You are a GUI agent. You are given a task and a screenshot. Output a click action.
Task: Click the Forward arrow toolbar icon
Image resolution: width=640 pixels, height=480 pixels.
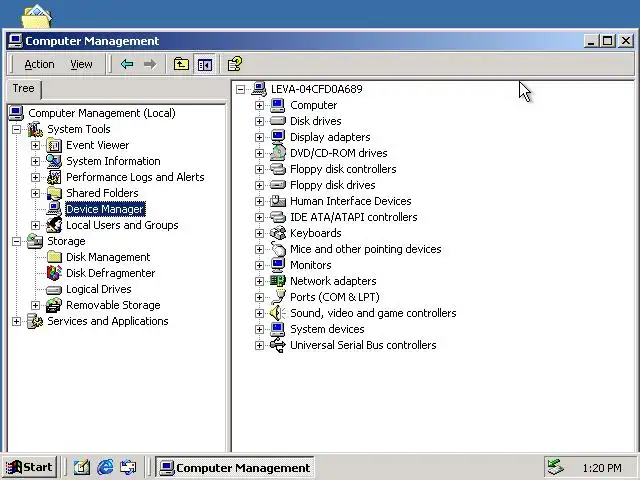click(x=150, y=64)
